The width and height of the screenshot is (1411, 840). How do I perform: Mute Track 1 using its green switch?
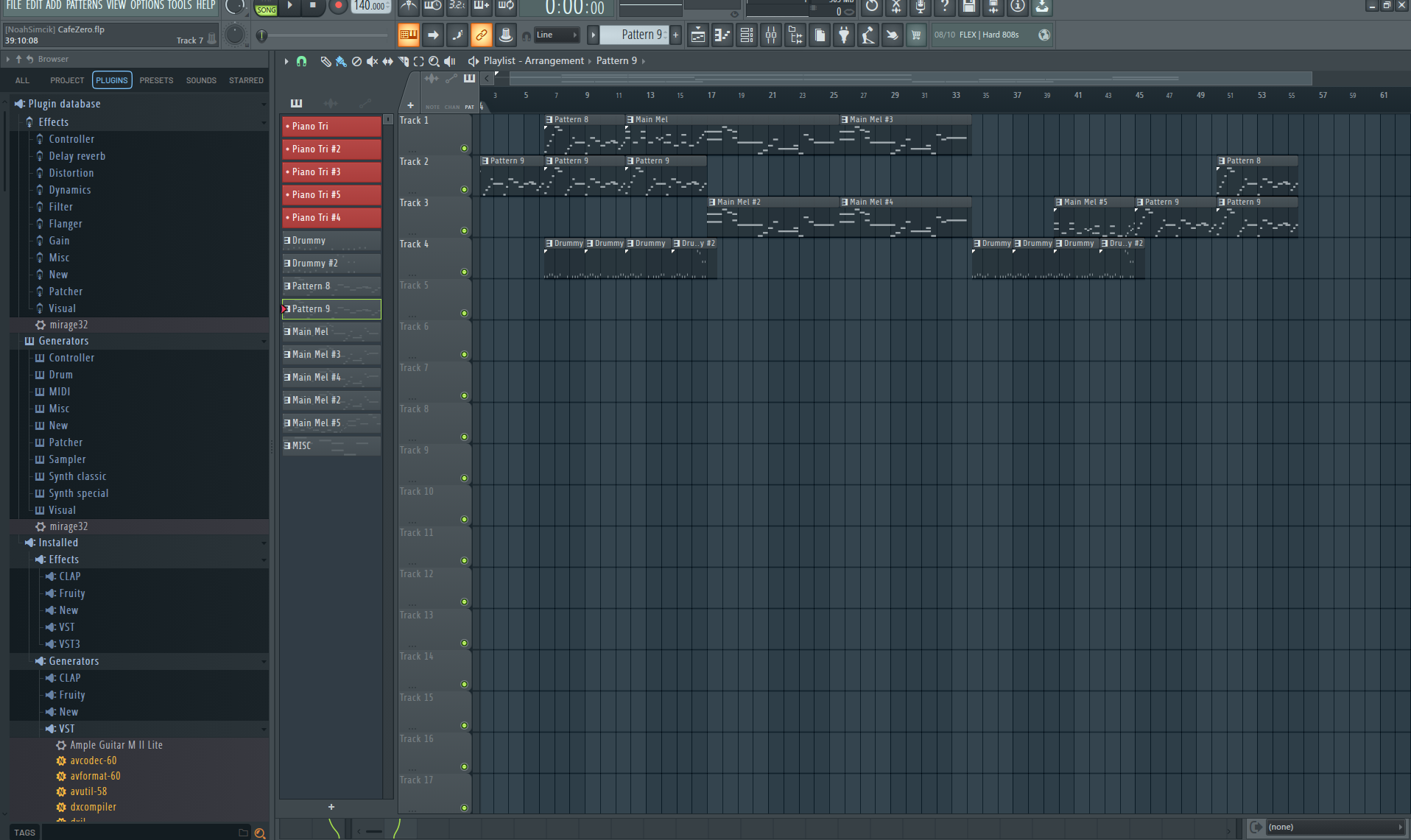pyautogui.click(x=464, y=149)
